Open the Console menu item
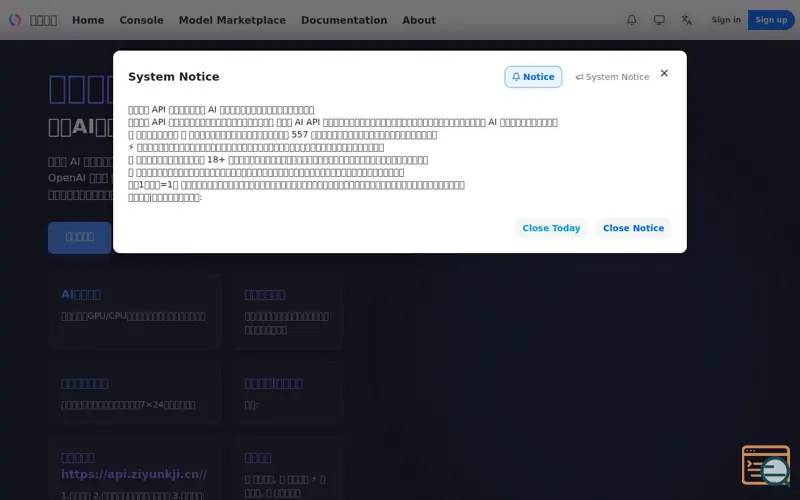Image resolution: width=800 pixels, height=500 pixels. click(141, 20)
